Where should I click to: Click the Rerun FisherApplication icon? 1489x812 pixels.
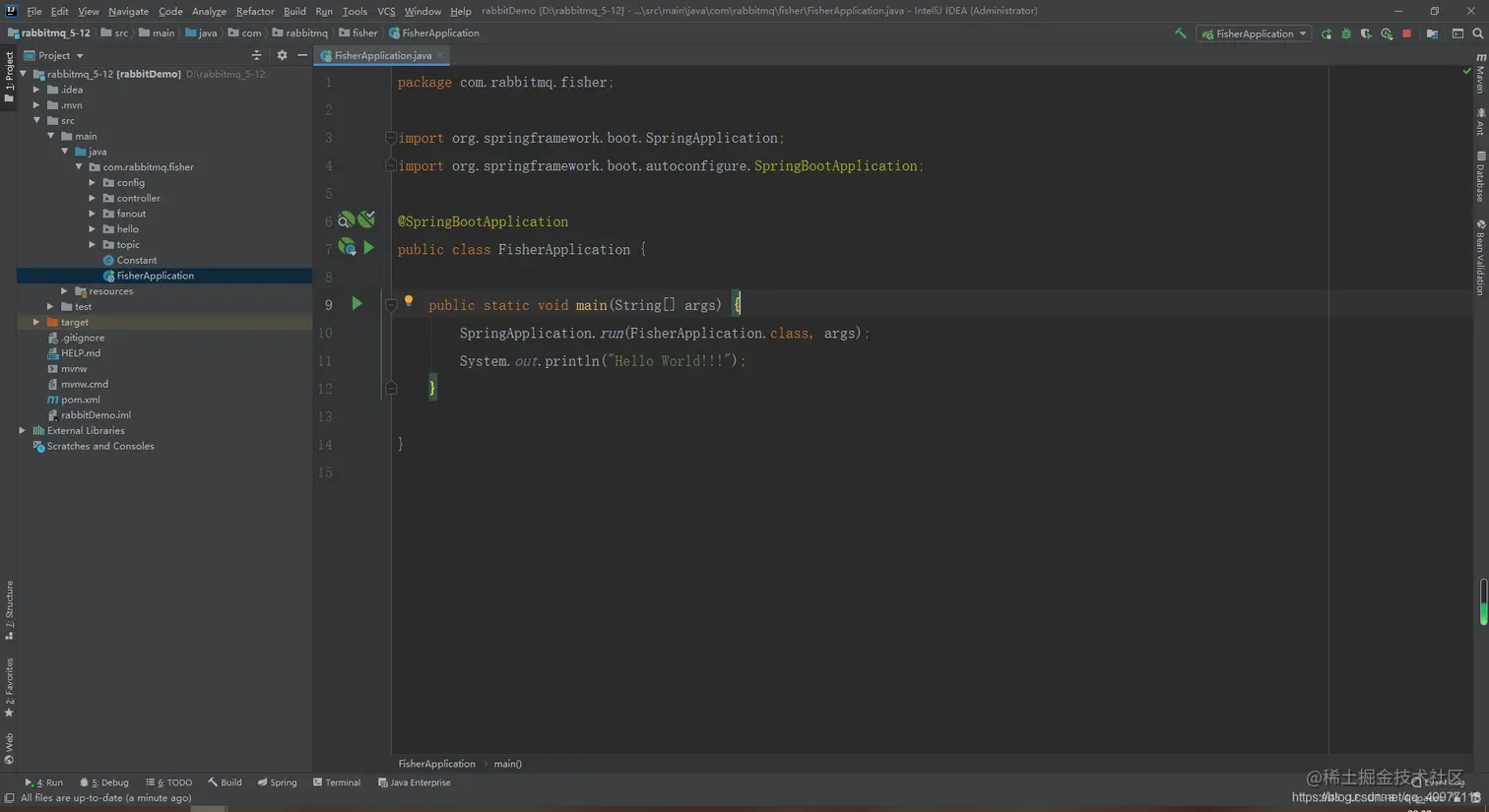pos(1327,33)
